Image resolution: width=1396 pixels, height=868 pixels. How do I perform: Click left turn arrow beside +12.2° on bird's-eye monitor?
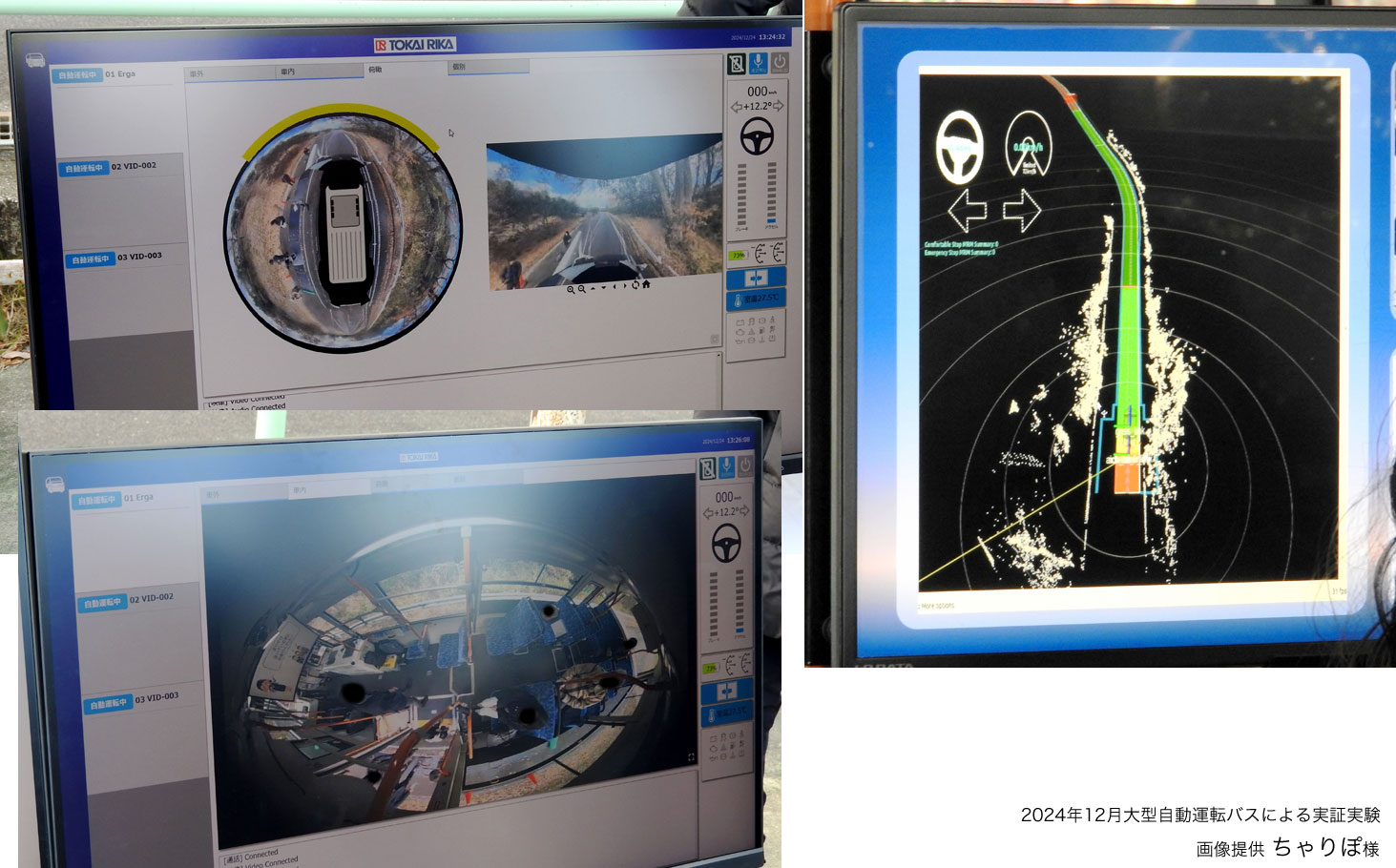pyautogui.click(x=736, y=107)
